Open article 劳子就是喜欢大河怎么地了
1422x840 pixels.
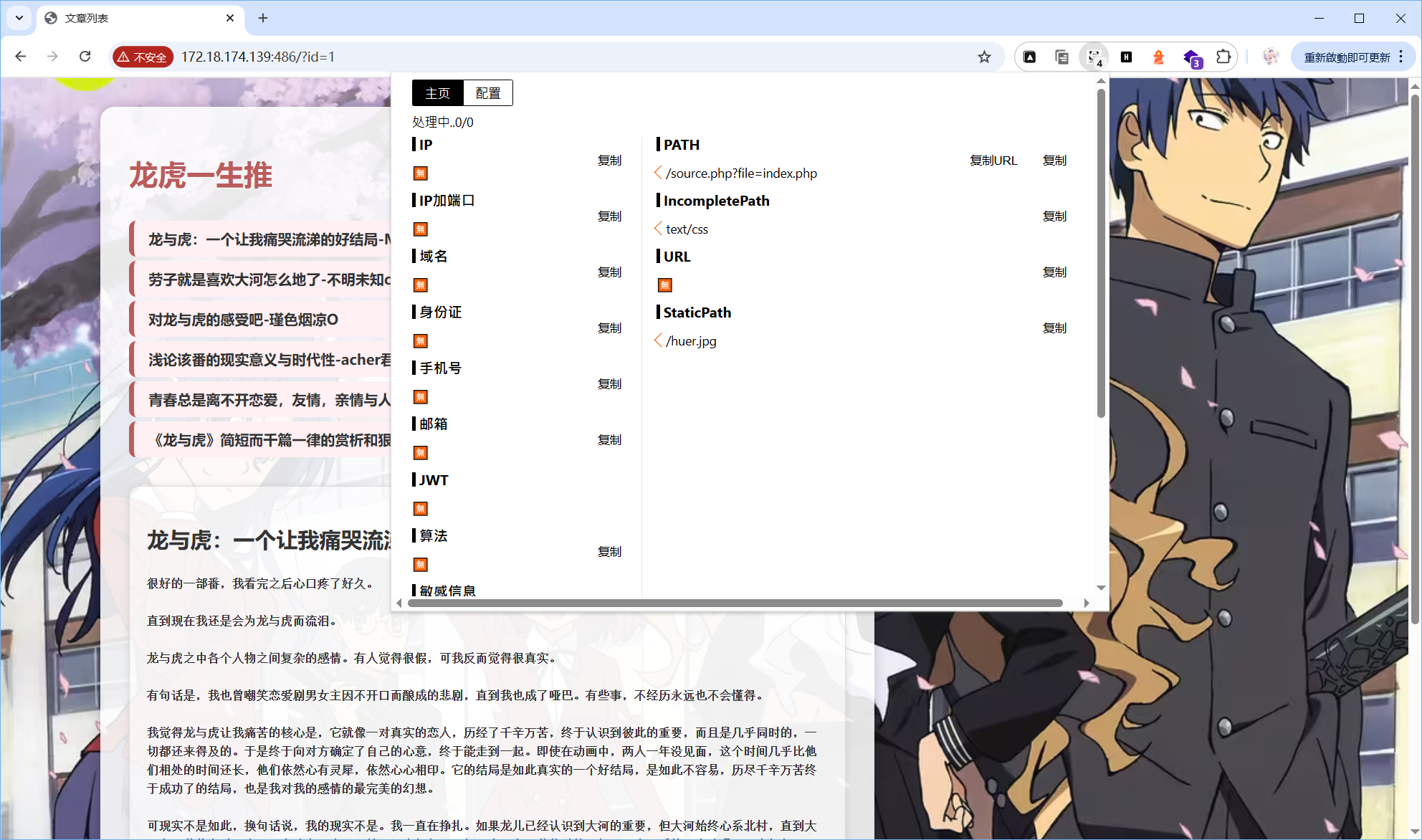pos(262,280)
